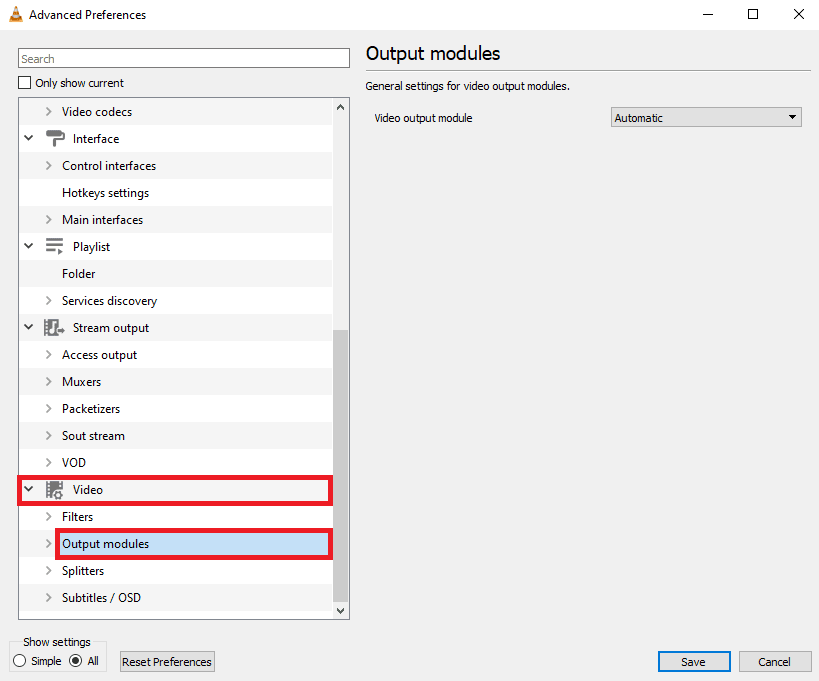Select Control interfaces in the tree
The image size is (819, 681).
[109, 166]
